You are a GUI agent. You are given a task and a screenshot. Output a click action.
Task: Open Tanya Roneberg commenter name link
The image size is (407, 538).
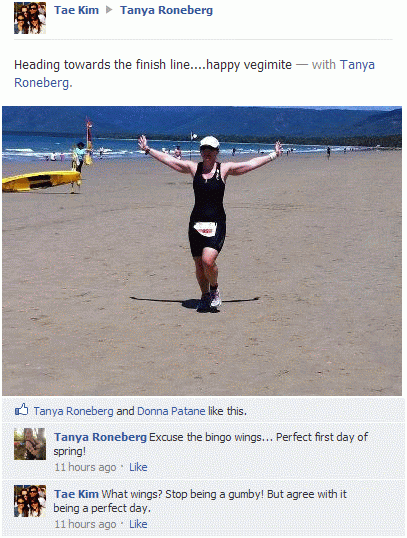(100, 437)
